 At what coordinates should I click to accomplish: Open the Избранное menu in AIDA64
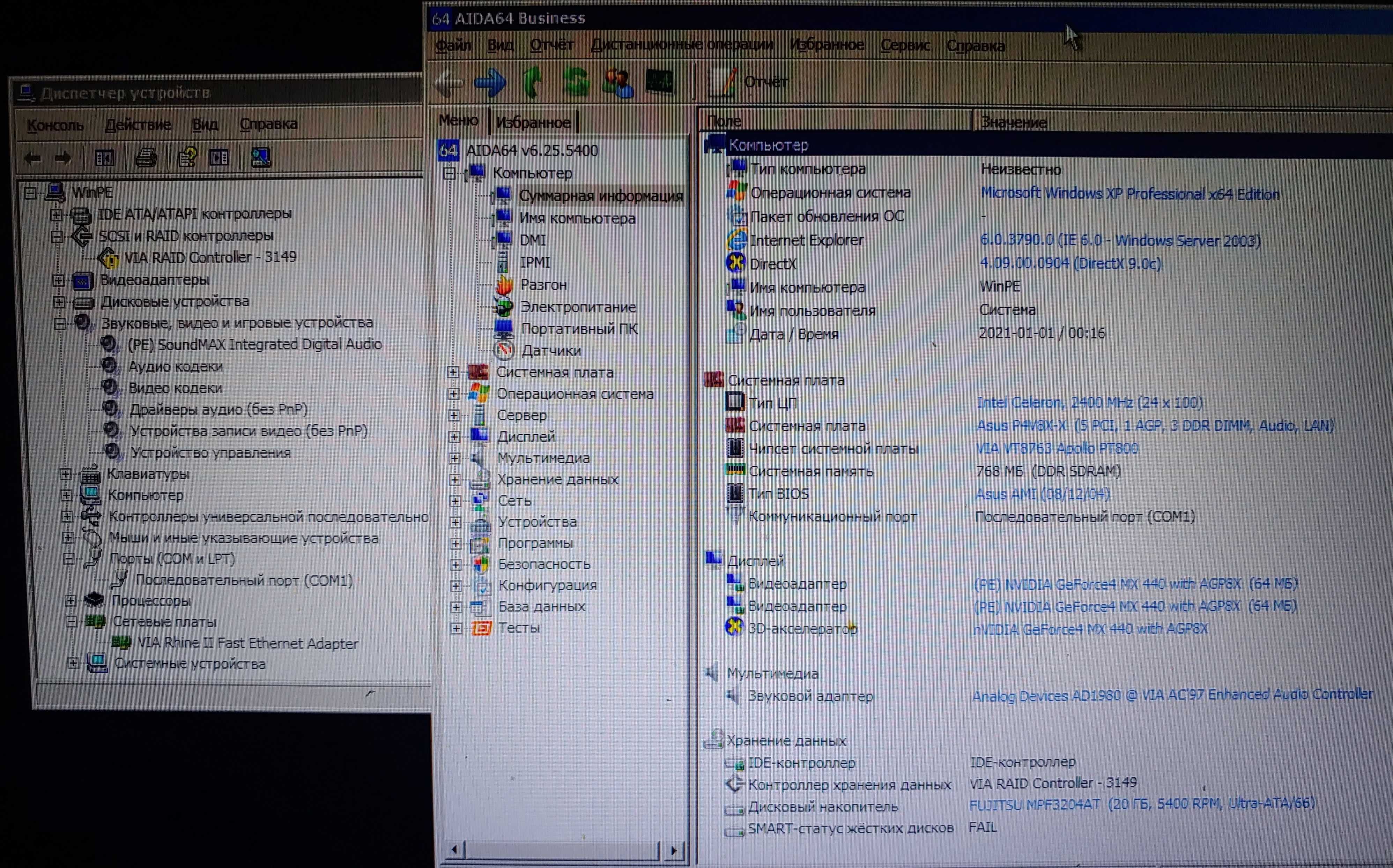click(x=826, y=45)
